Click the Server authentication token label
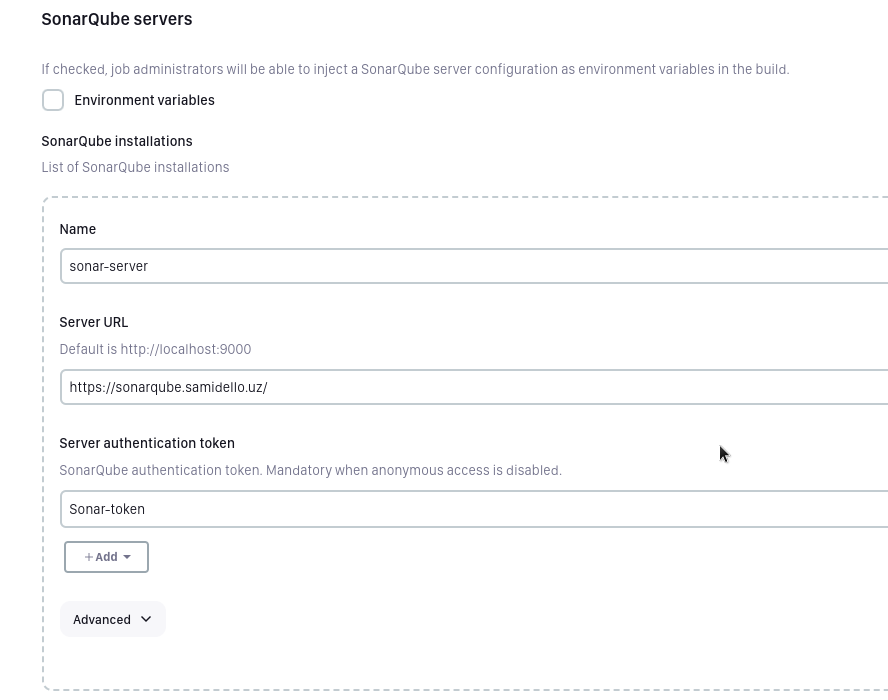 click(147, 443)
